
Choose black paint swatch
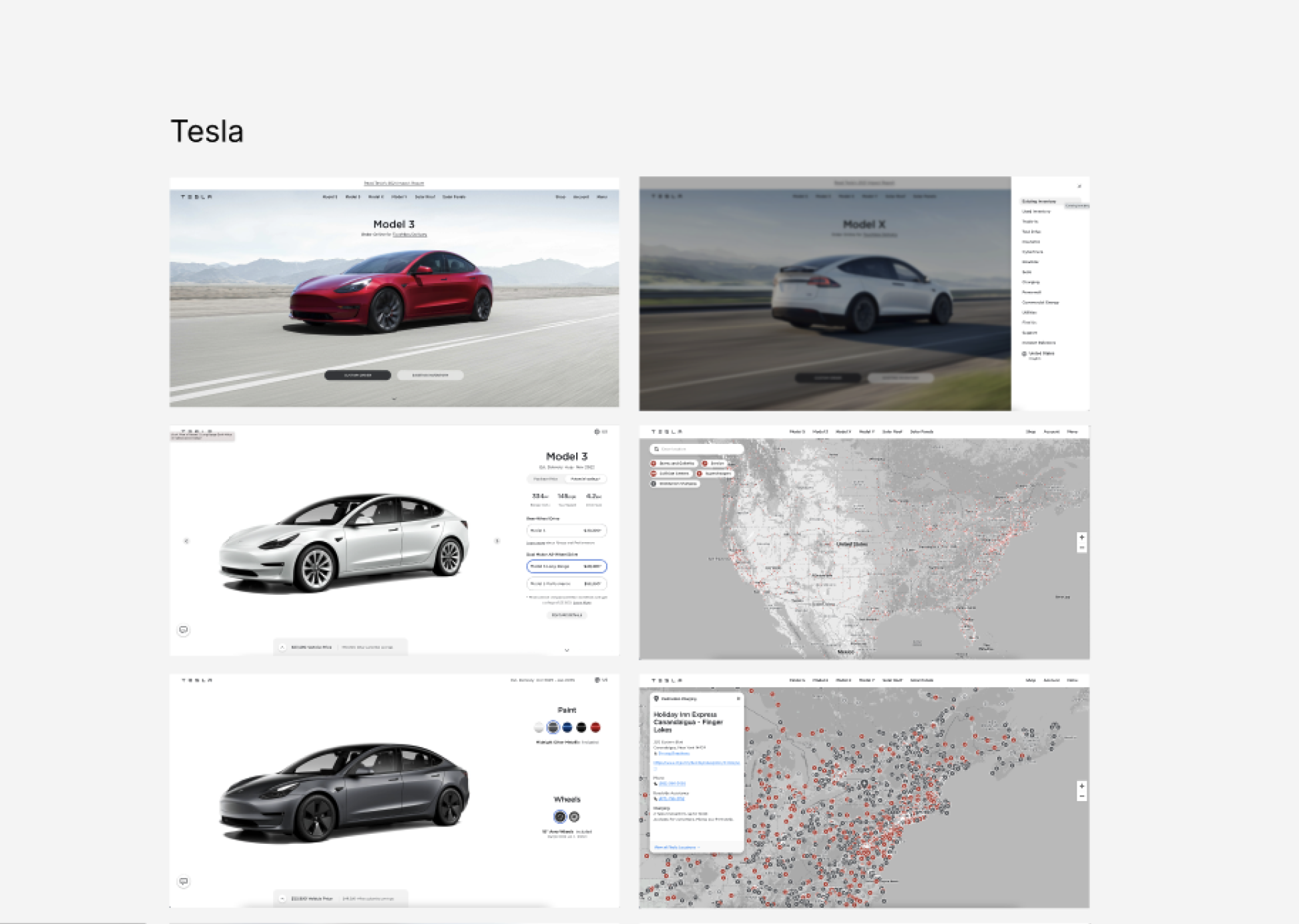pos(581,727)
